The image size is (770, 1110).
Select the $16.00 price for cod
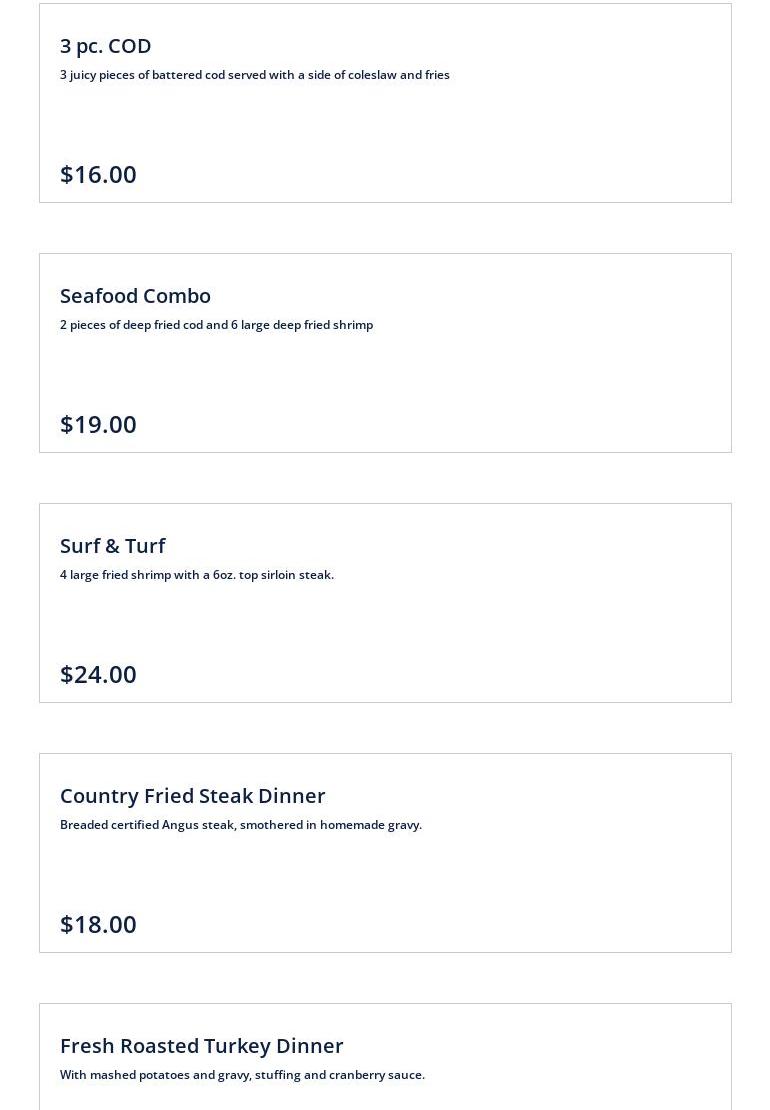coord(98,174)
